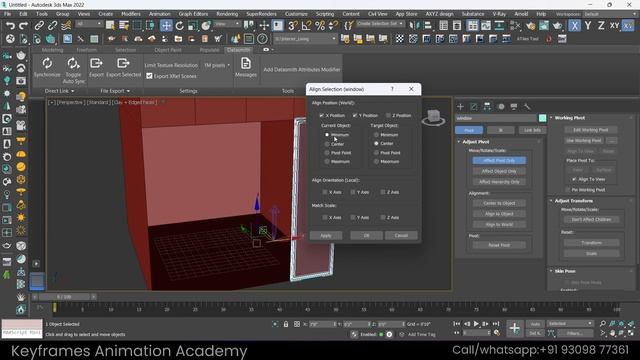640x360 pixels.
Task: Open the Modifiers menu
Action: [131, 14]
